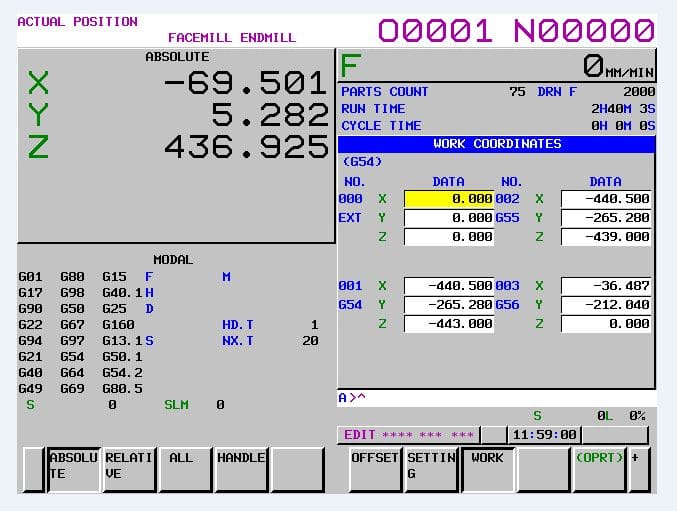The height and width of the screenshot is (511, 677).
Task: Select the EXT Z offset data field
Action: tap(449, 237)
